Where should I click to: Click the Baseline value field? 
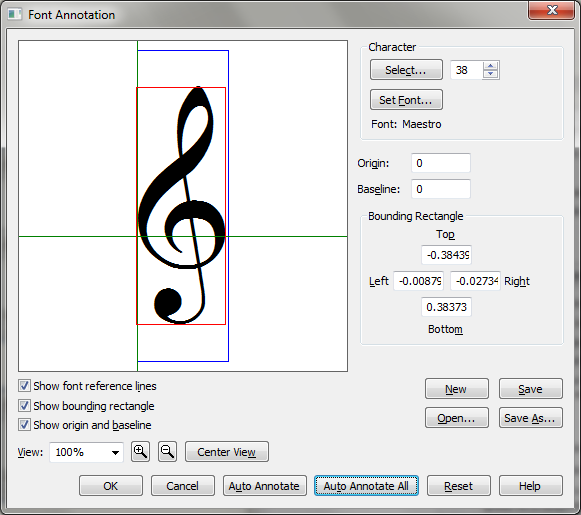click(441, 189)
